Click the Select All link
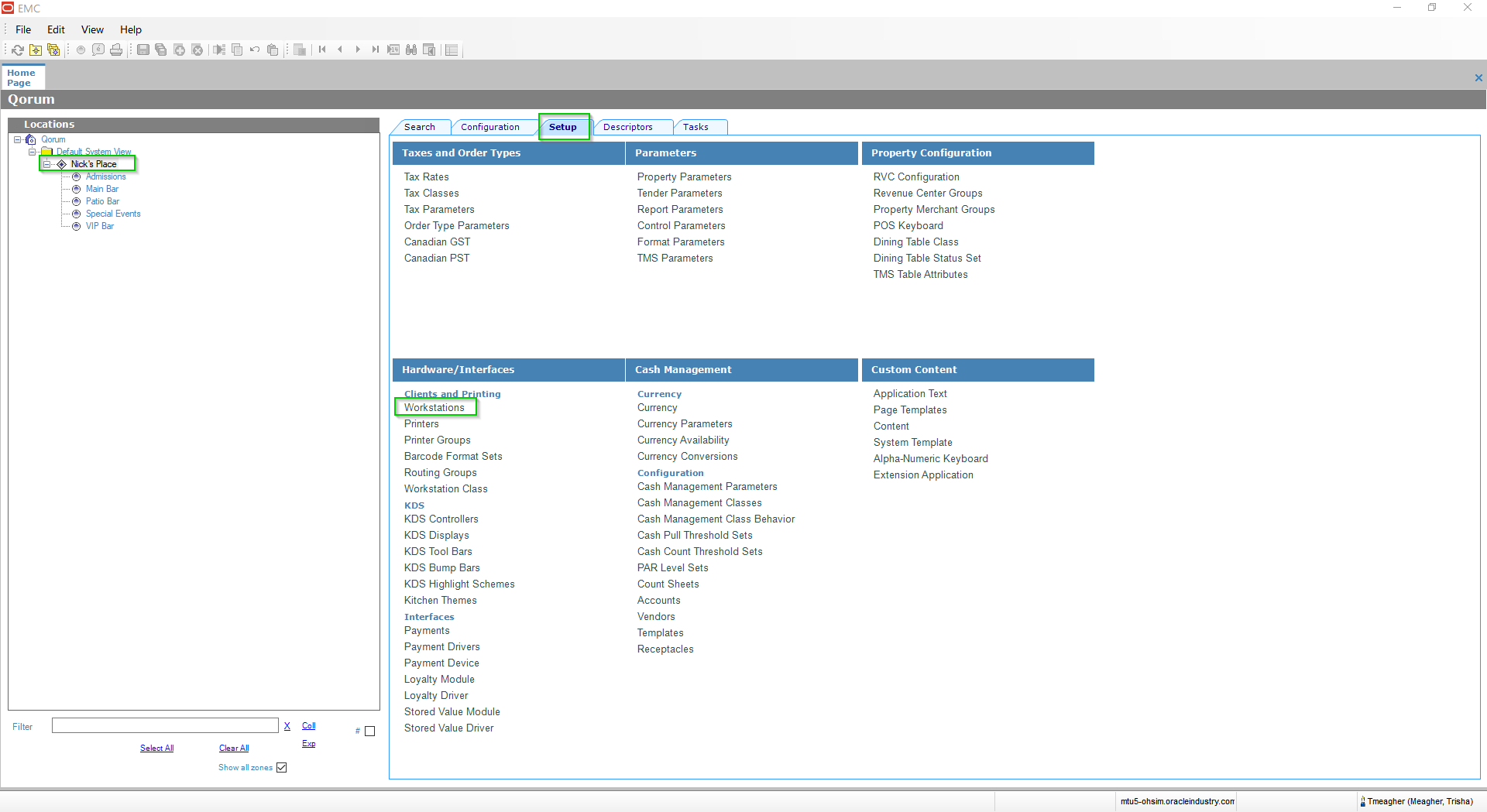 (x=156, y=748)
